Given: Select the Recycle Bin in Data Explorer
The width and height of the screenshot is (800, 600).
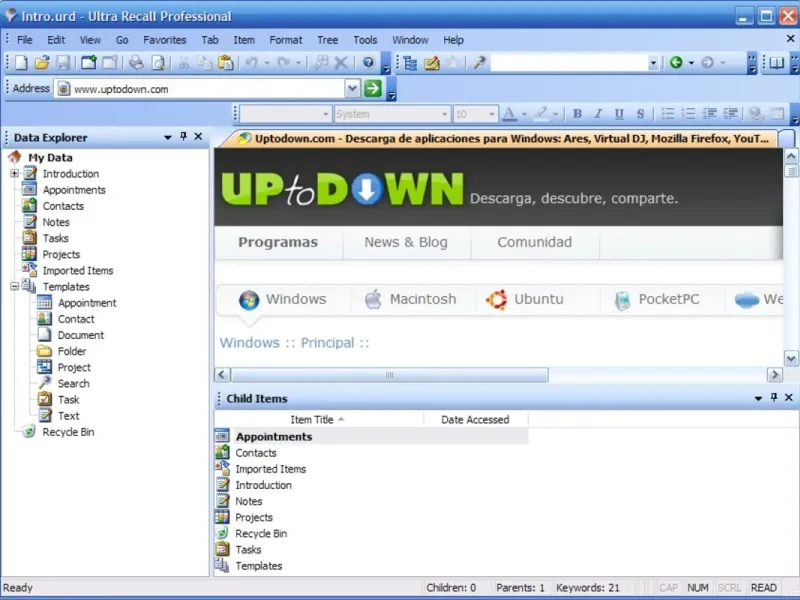Looking at the screenshot, I should click(x=68, y=432).
